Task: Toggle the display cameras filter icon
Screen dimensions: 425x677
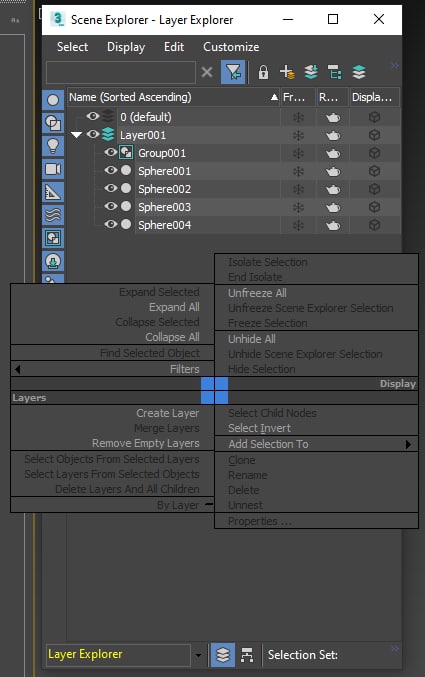Action: coord(53,169)
